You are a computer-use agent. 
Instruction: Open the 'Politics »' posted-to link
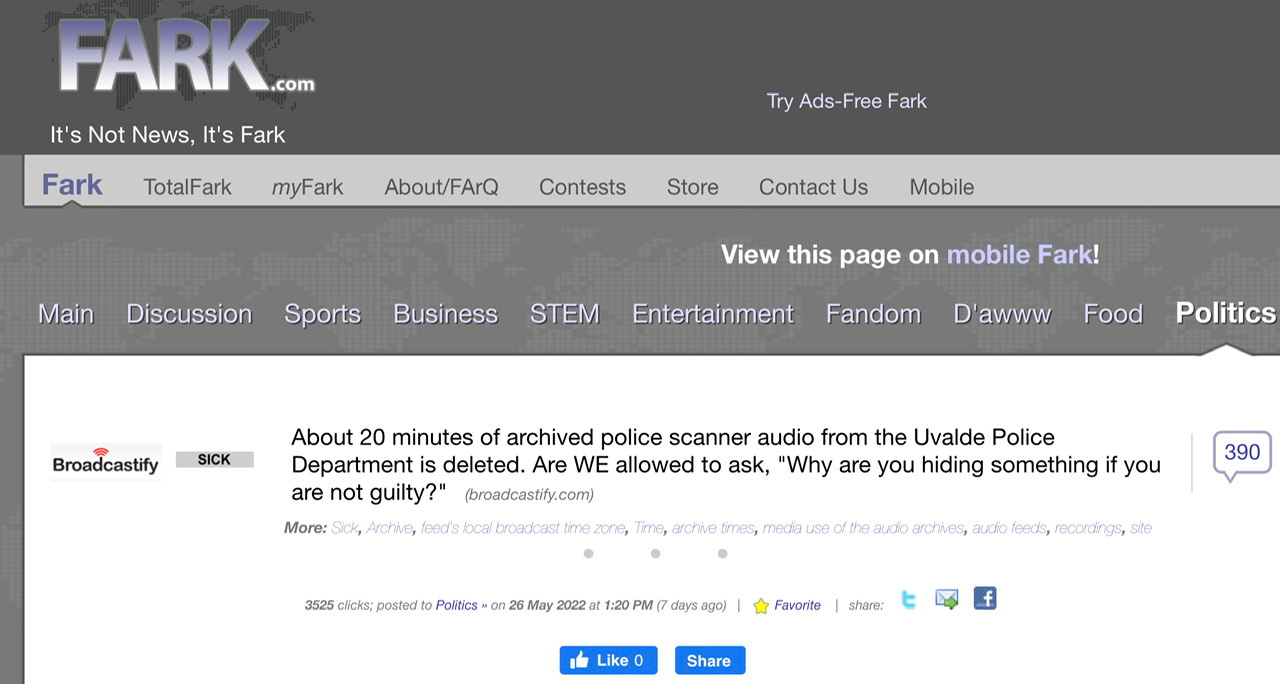462,605
